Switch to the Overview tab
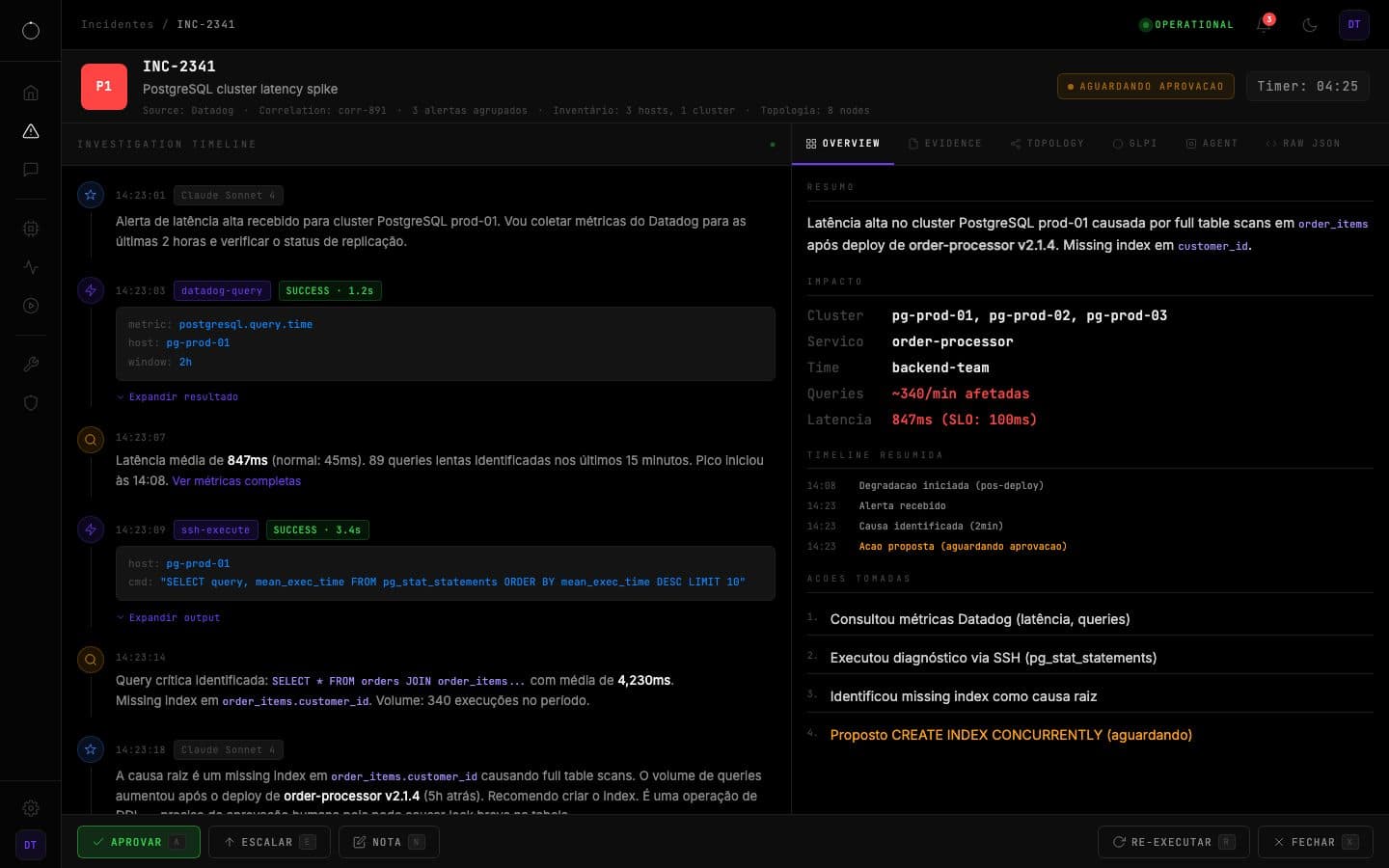 pos(843,144)
